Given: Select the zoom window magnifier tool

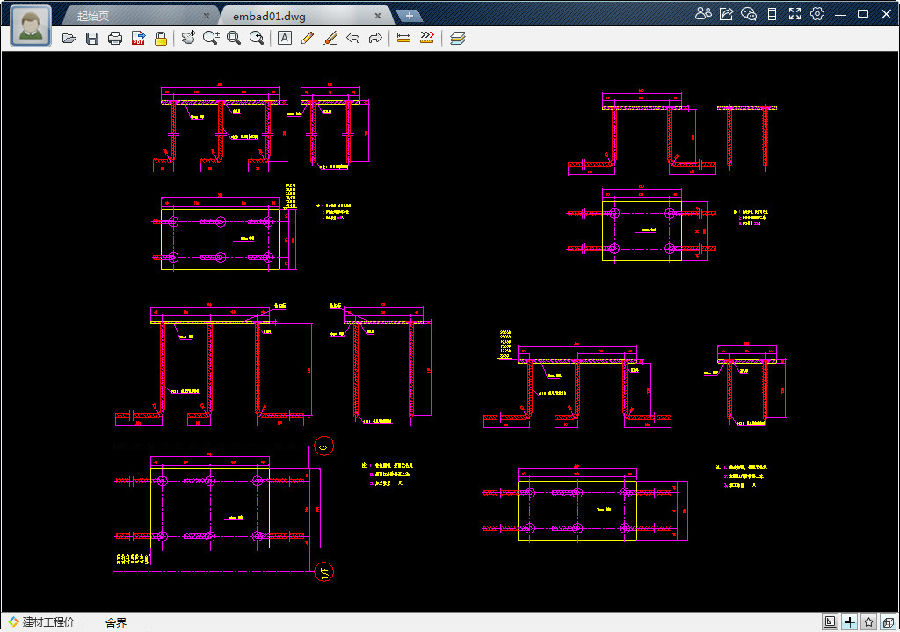Looking at the screenshot, I should pos(234,38).
